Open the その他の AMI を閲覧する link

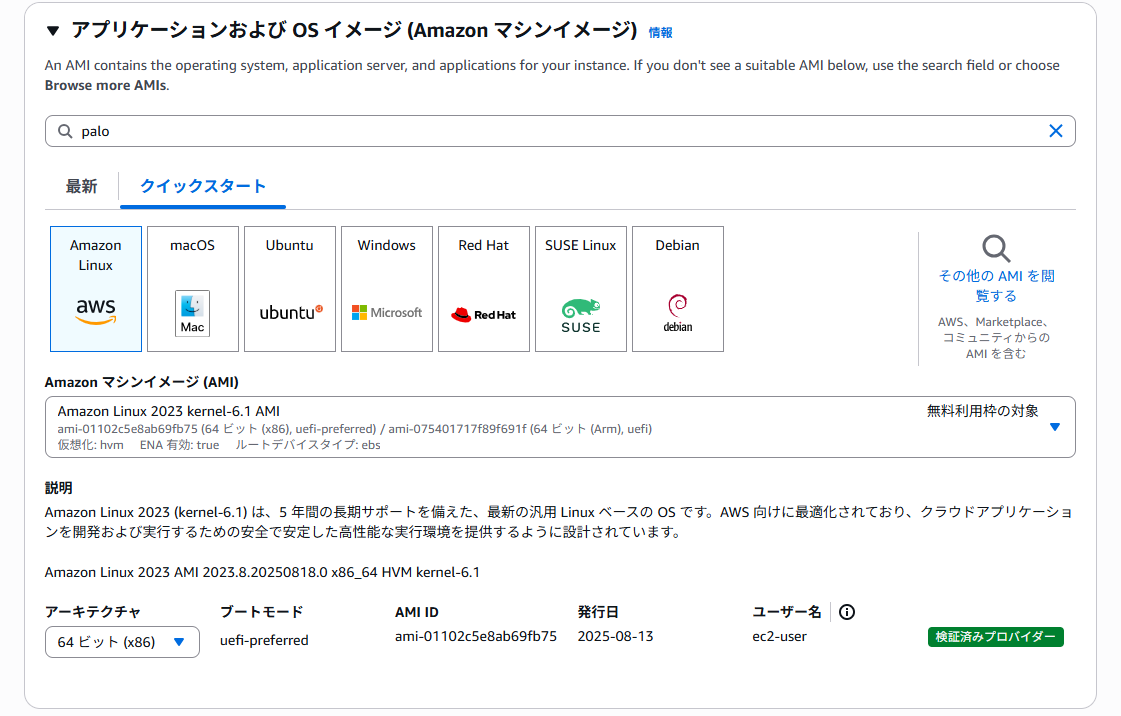(x=996, y=286)
